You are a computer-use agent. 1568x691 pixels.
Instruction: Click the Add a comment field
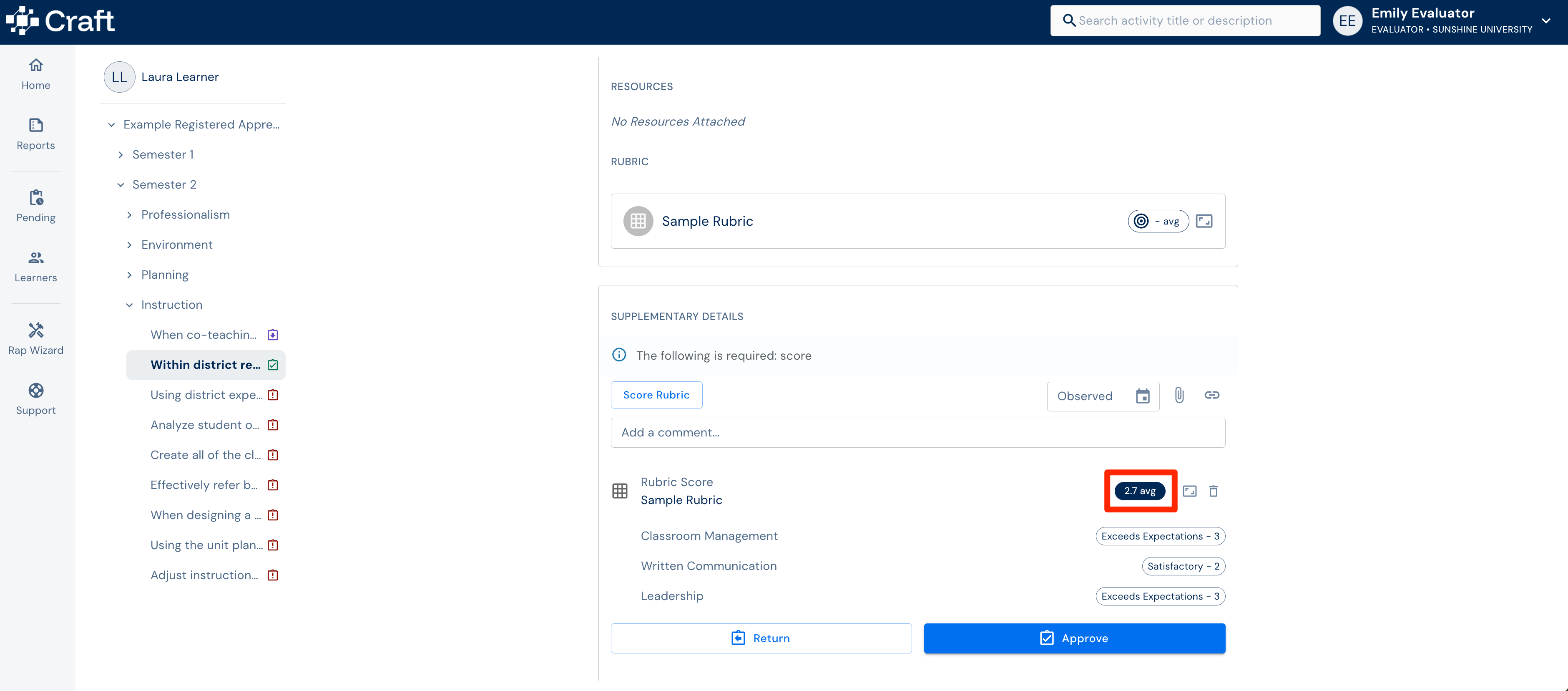click(x=917, y=432)
